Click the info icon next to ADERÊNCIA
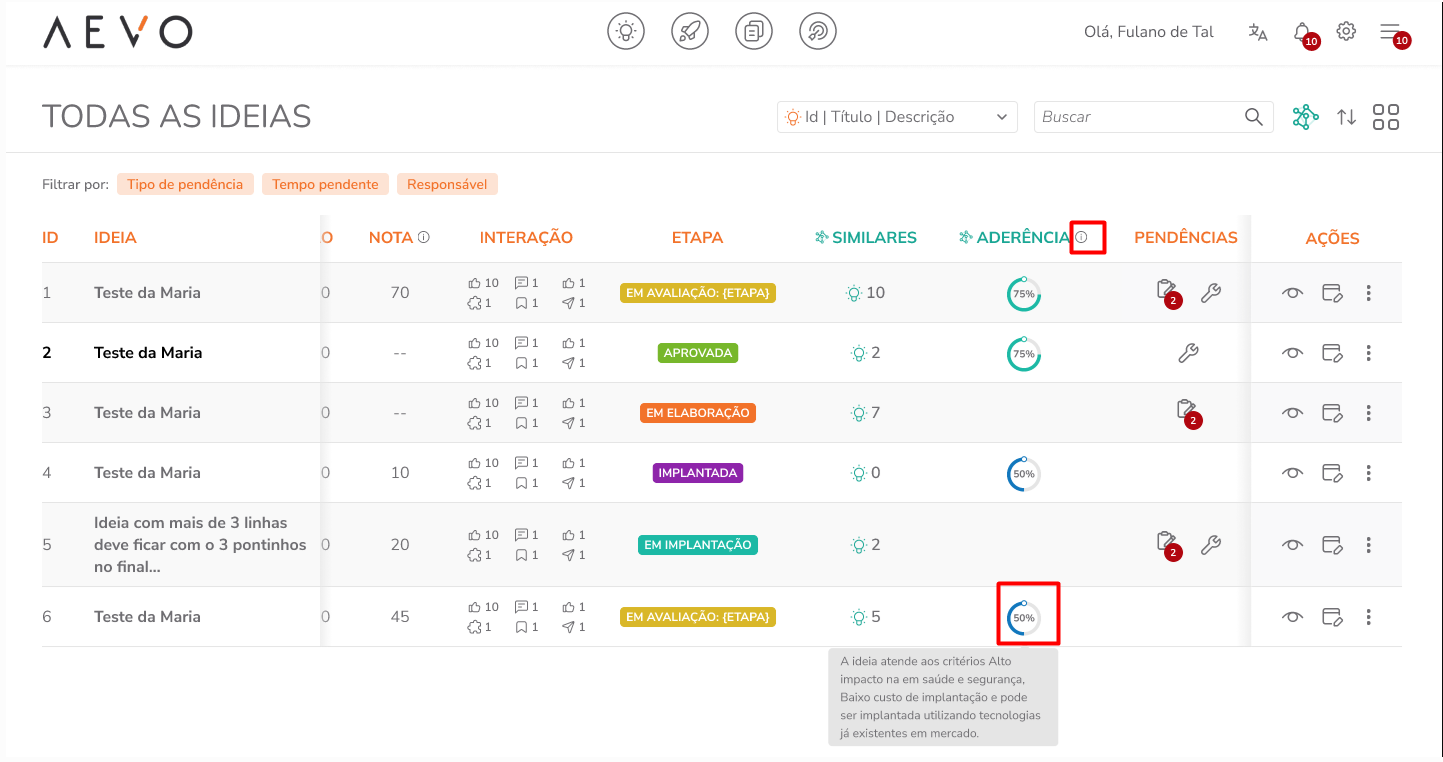 tap(1081, 237)
